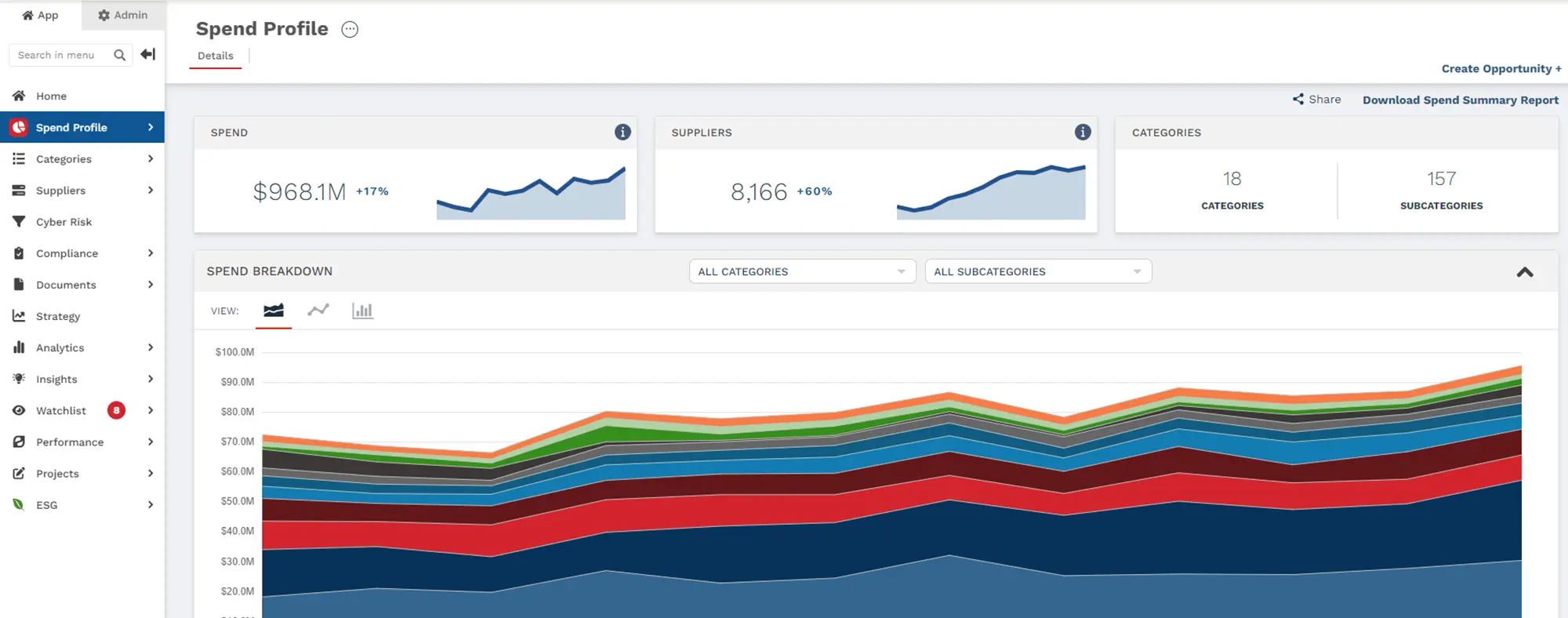Open the All Subcategories dropdown
Viewport: 1568px width, 618px height.
pyautogui.click(x=1037, y=271)
